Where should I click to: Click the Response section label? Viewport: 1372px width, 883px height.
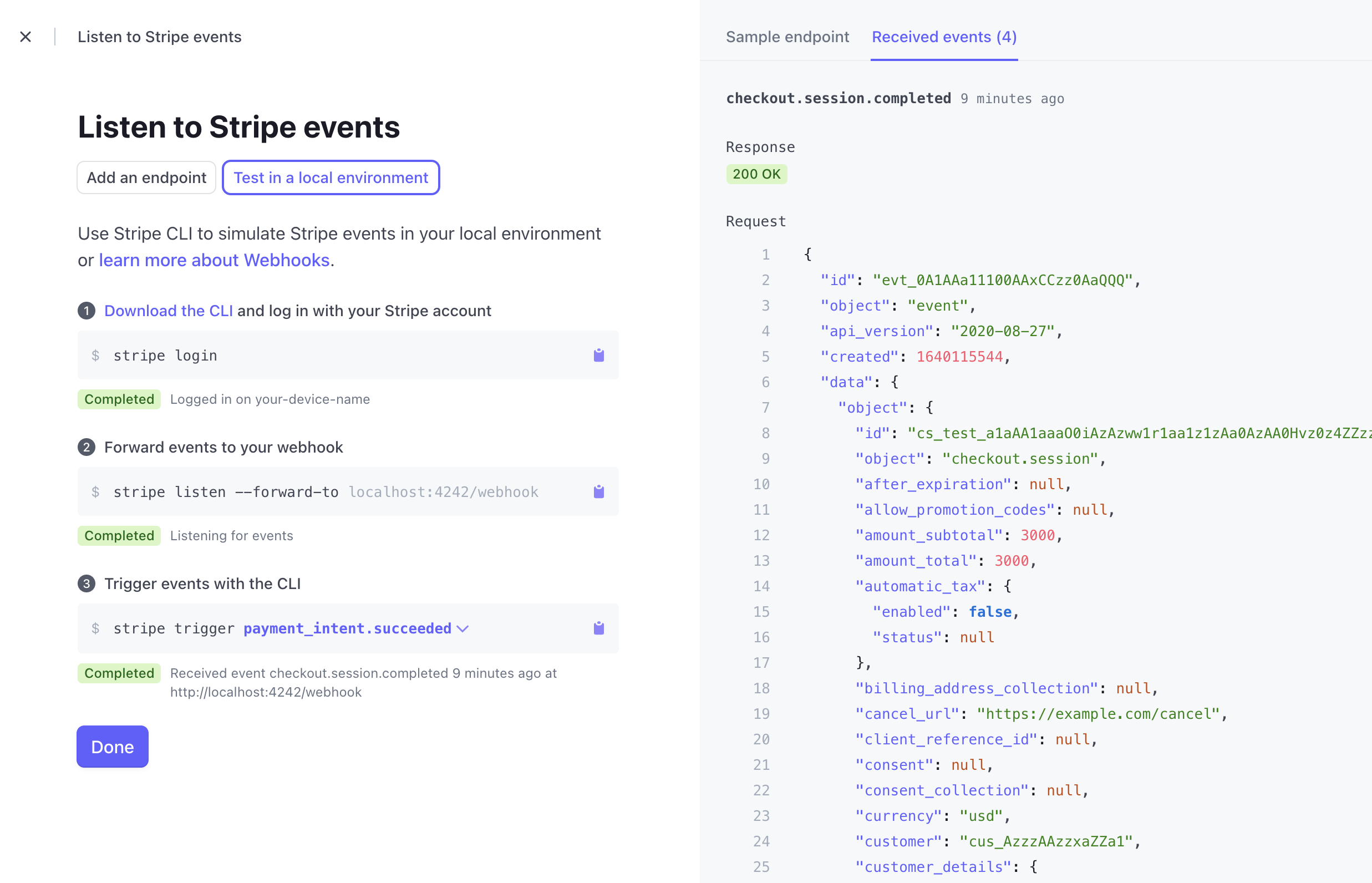pos(760,147)
